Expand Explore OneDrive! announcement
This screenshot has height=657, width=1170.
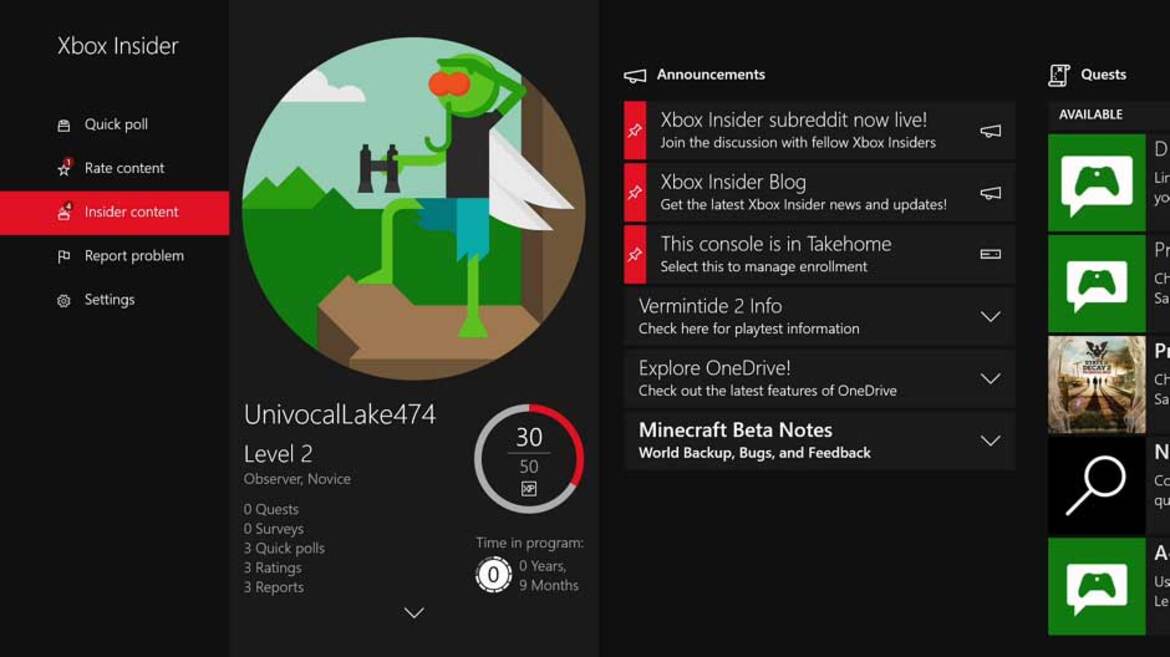(990, 379)
